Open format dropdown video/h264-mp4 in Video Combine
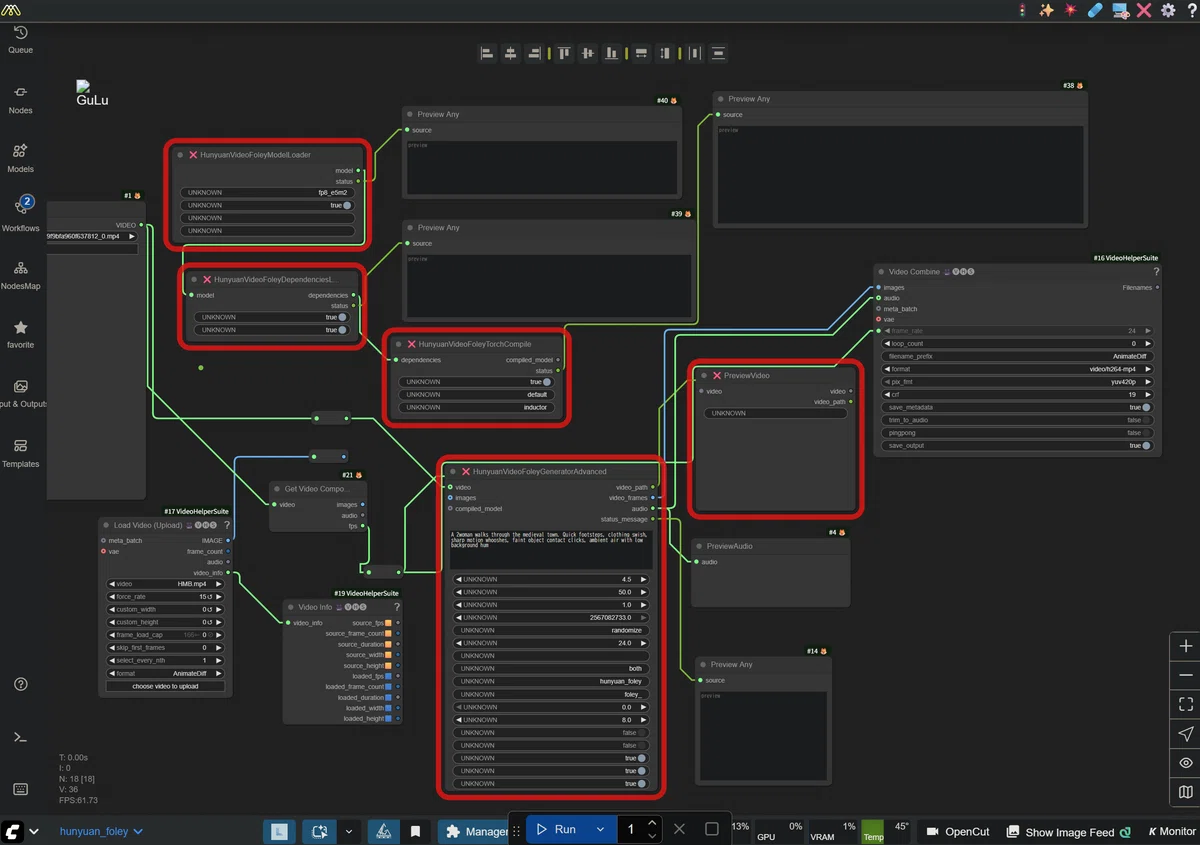Viewport: 1200px width, 845px height. coord(1017,369)
